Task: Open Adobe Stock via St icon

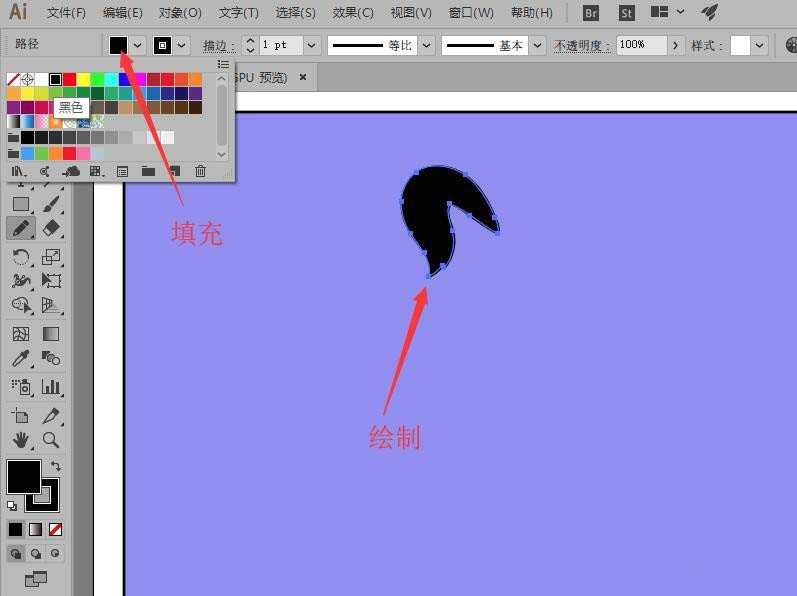Action: point(626,13)
